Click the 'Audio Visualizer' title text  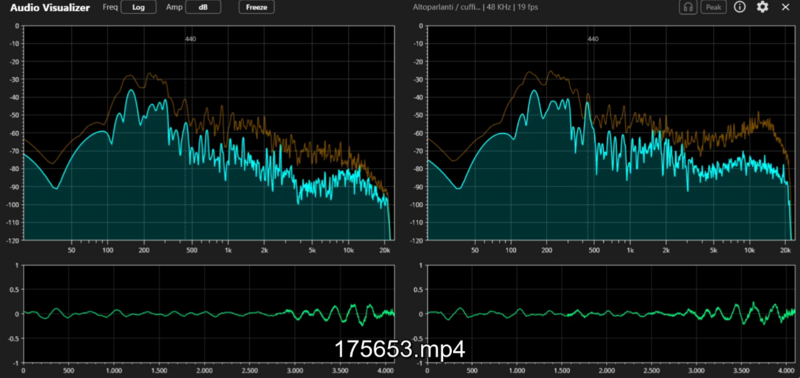click(50, 8)
